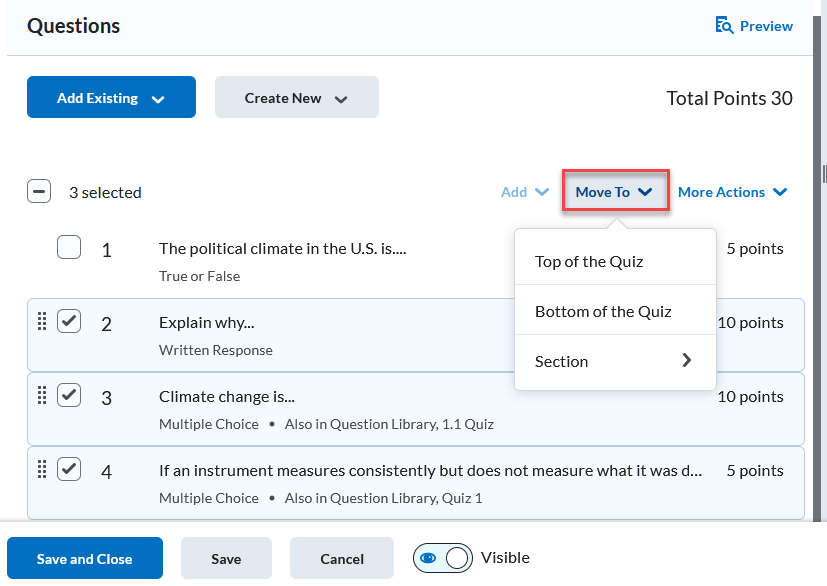Deselect all using the select-all checkbox
This screenshot has height=586, width=827.
click(39, 192)
